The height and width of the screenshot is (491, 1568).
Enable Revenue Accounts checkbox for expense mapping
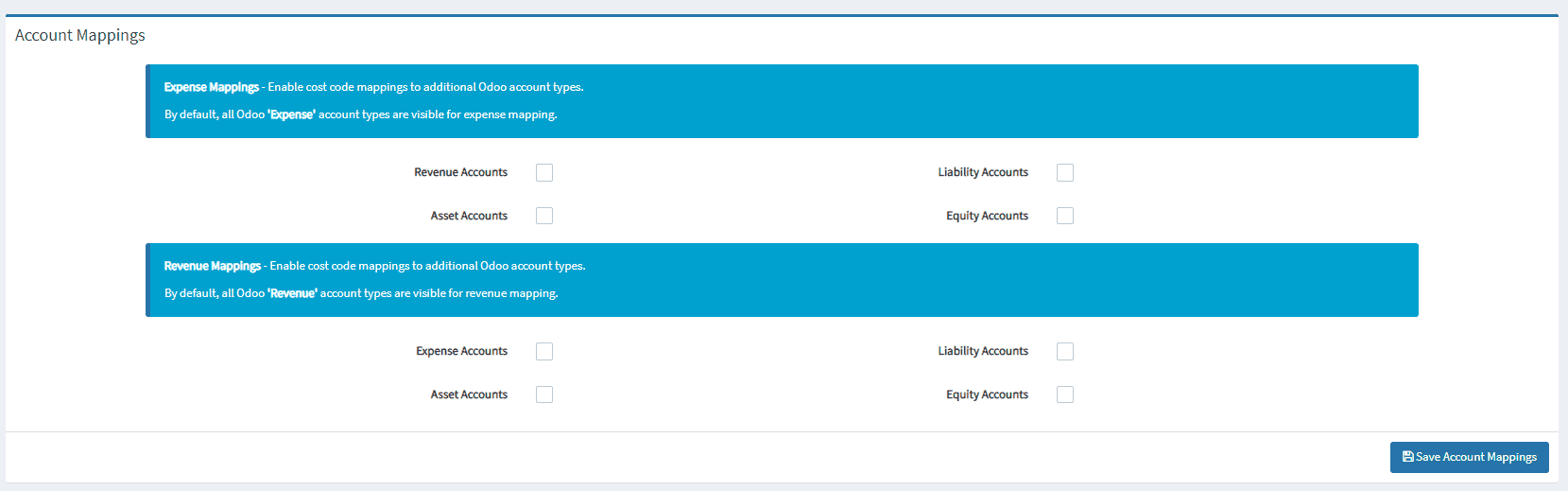click(x=544, y=172)
